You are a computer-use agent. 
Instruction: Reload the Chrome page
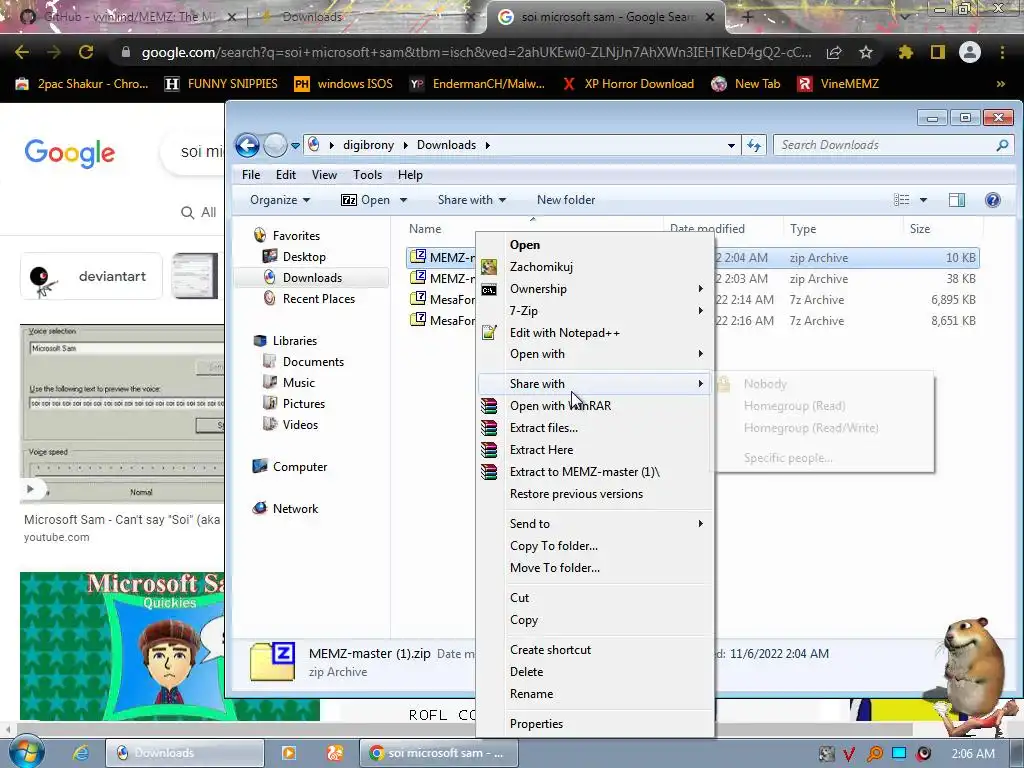(86, 52)
